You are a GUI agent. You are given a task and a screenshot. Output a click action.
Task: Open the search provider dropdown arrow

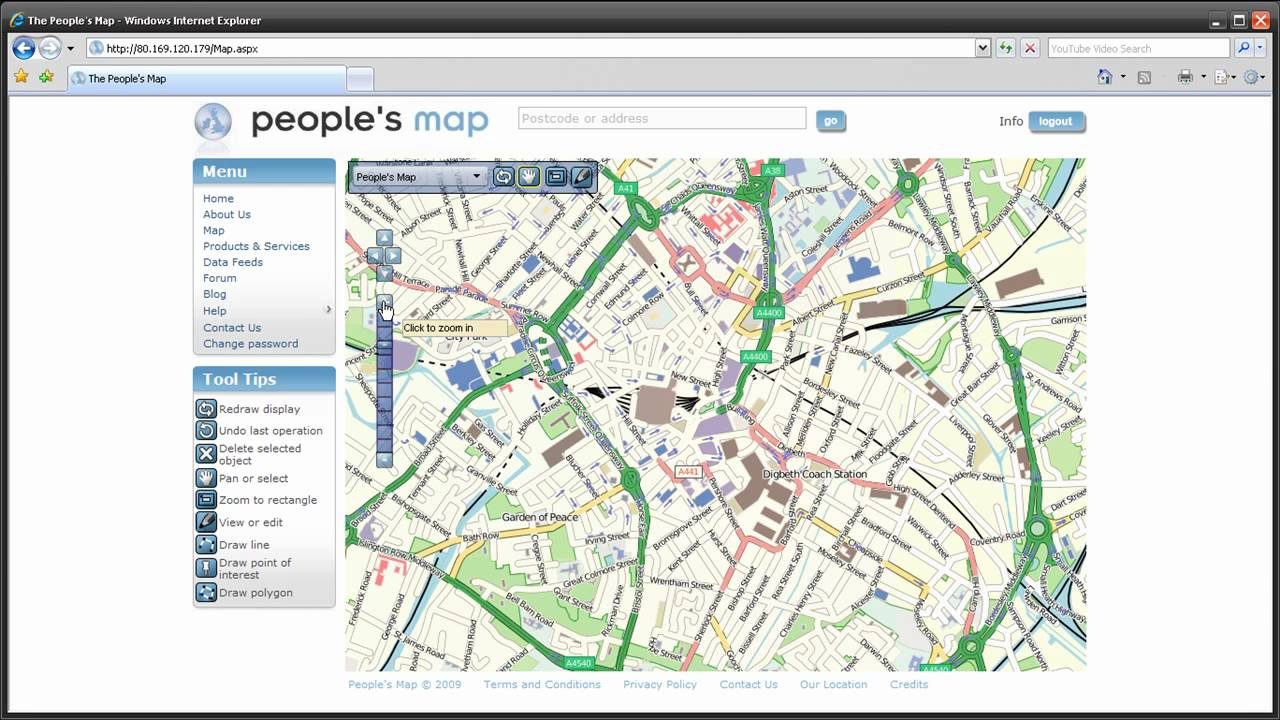tap(1261, 48)
